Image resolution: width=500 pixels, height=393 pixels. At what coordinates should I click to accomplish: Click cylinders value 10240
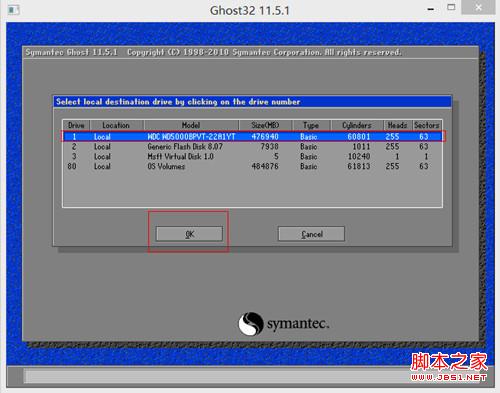click(x=359, y=156)
